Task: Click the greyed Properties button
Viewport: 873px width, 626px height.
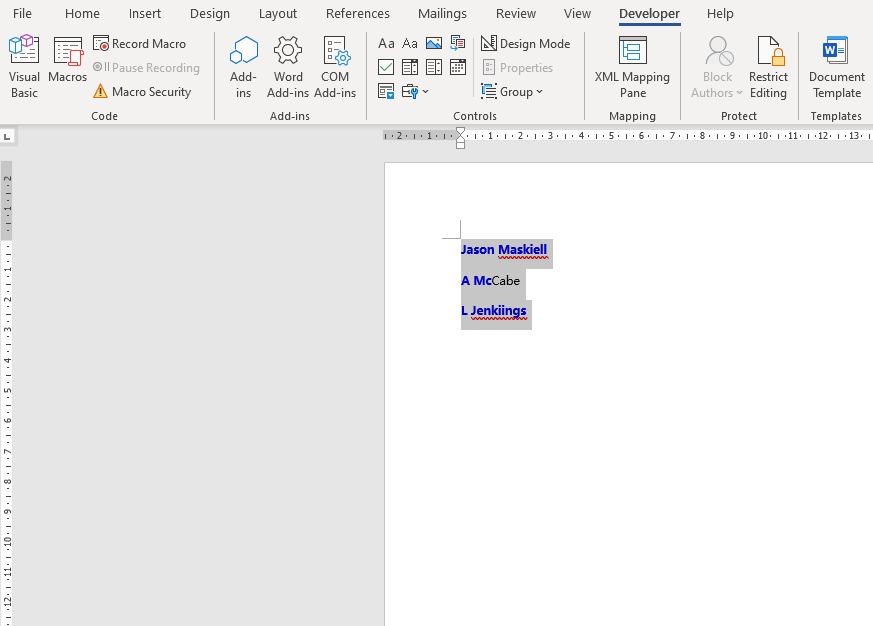Action: [518, 67]
